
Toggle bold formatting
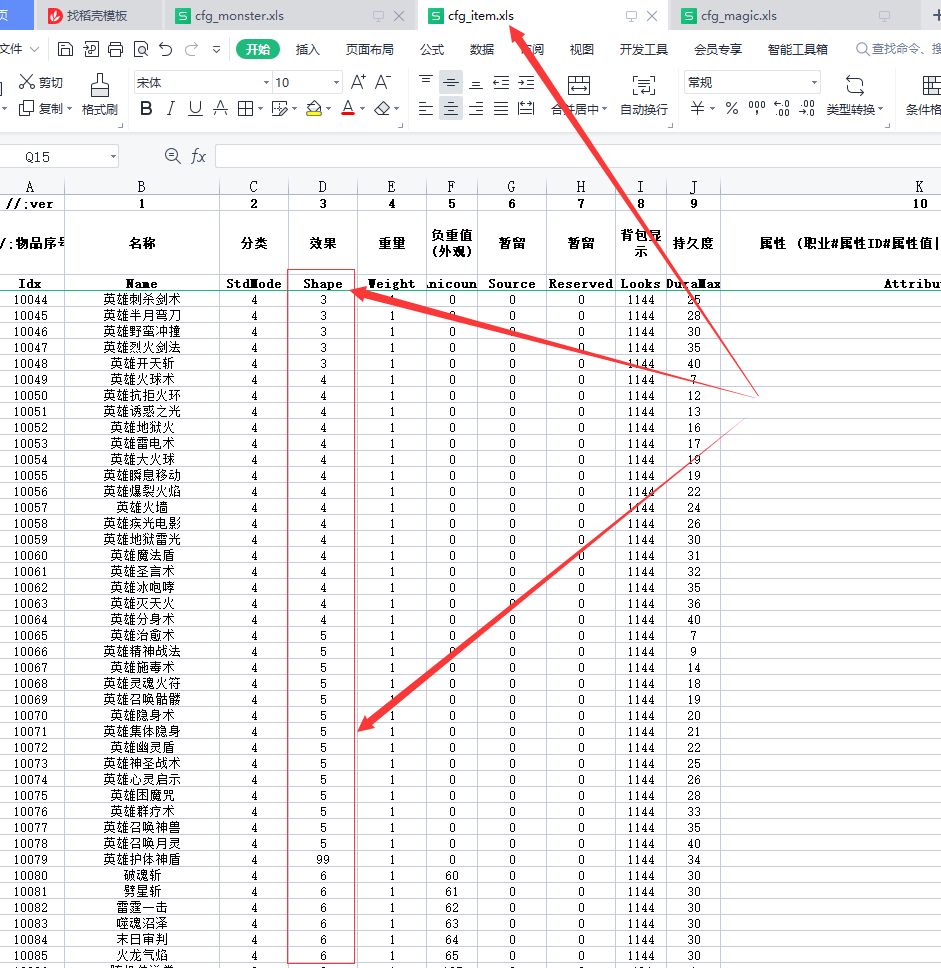[147, 109]
